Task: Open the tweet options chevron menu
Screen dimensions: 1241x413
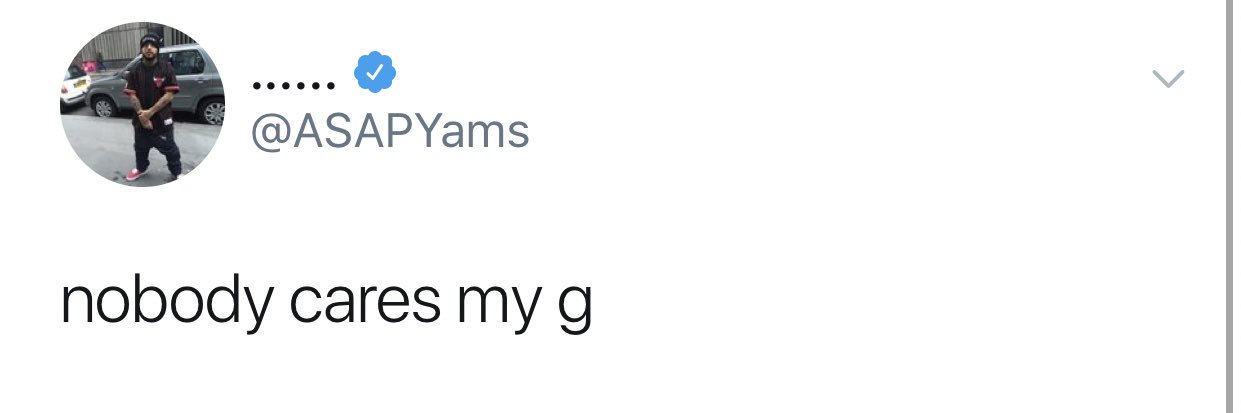Action: [x=1167, y=78]
